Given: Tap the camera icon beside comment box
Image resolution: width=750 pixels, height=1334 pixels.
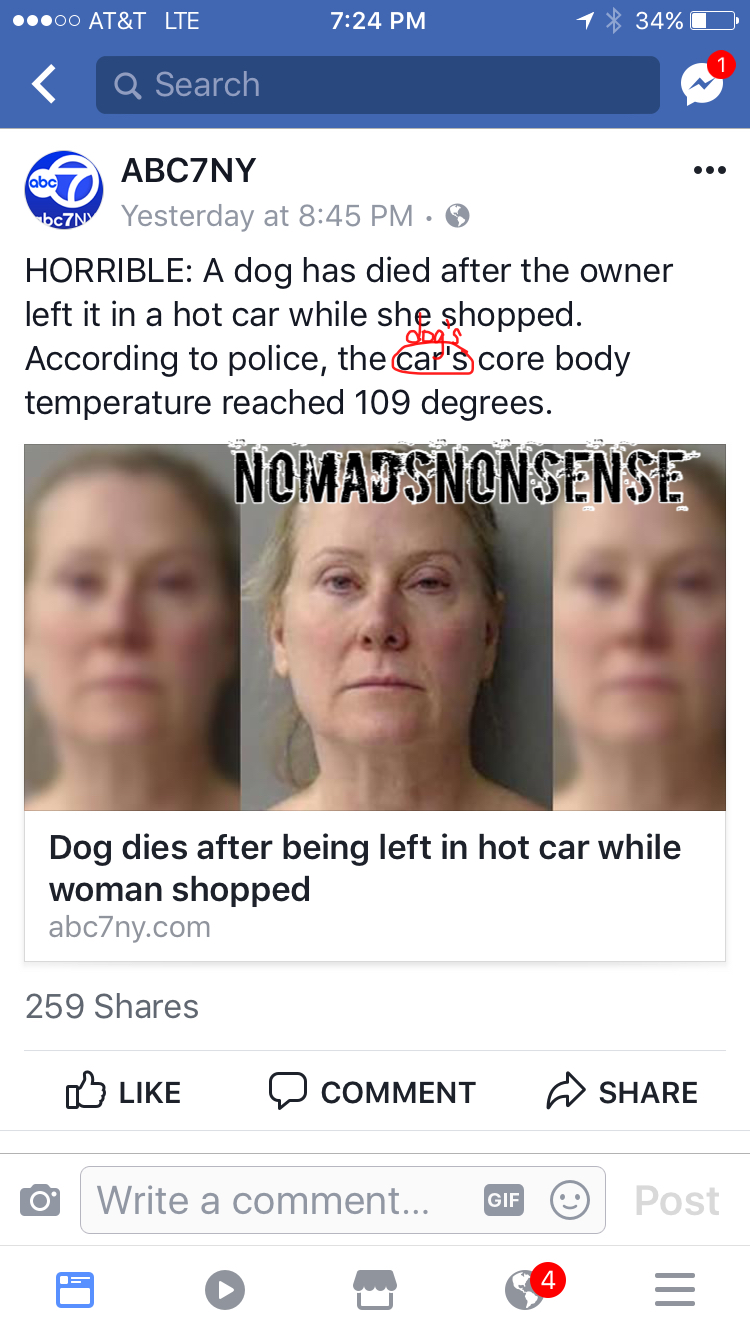Looking at the screenshot, I should tap(40, 1199).
